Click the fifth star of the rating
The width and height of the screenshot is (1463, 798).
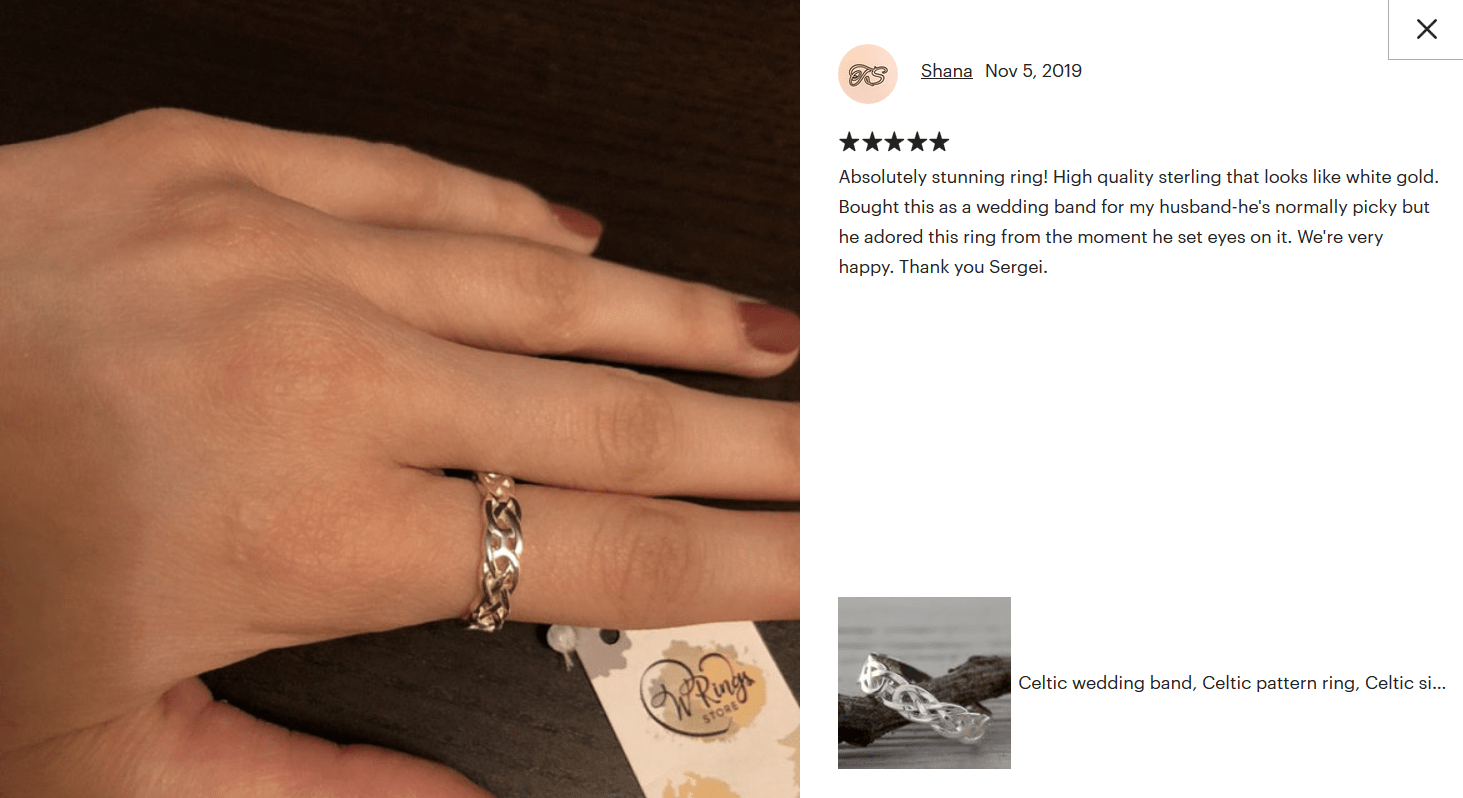point(938,142)
